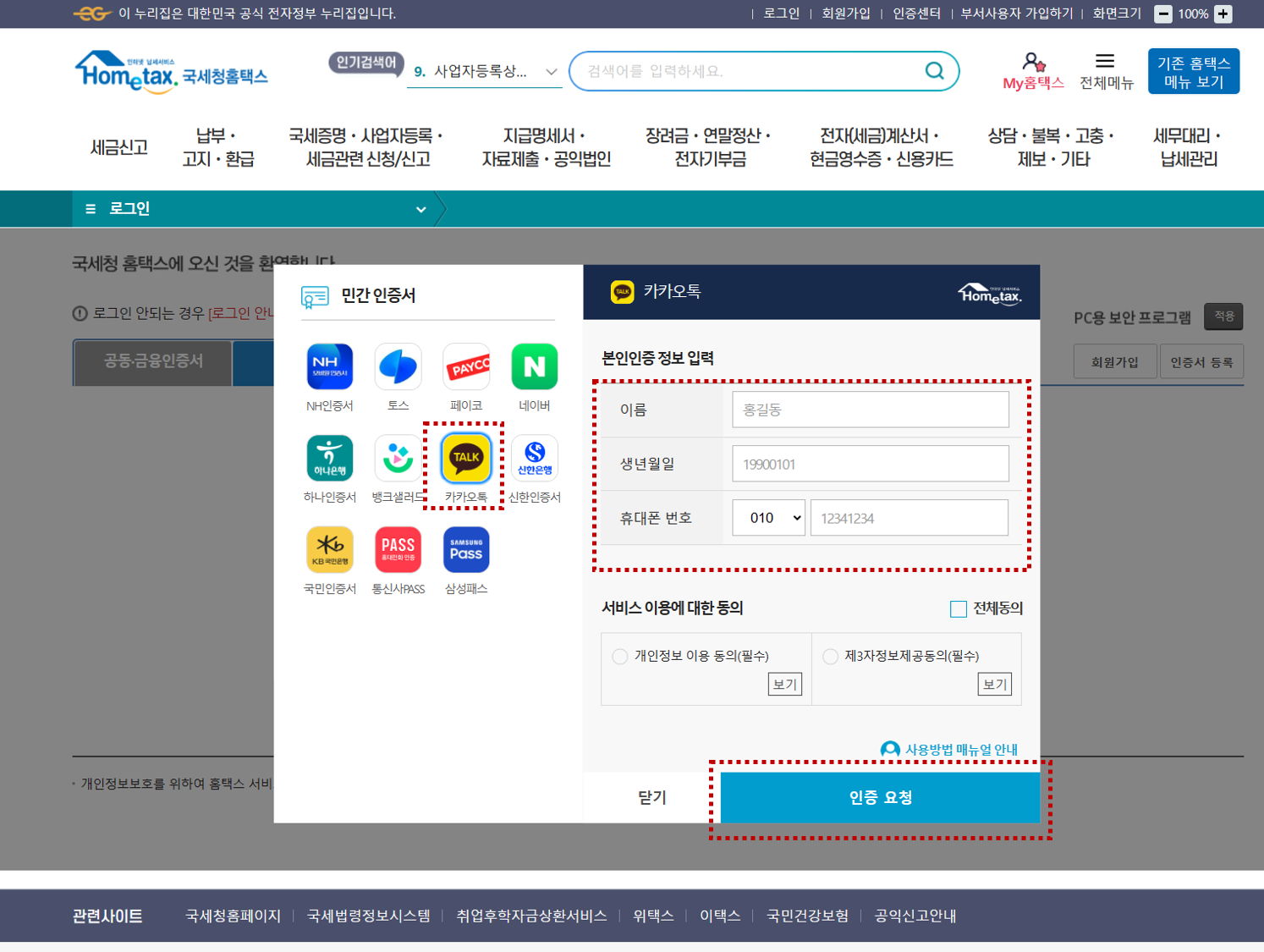Open 취업후학자금상환서비스 link
1264x952 pixels.
[531, 916]
